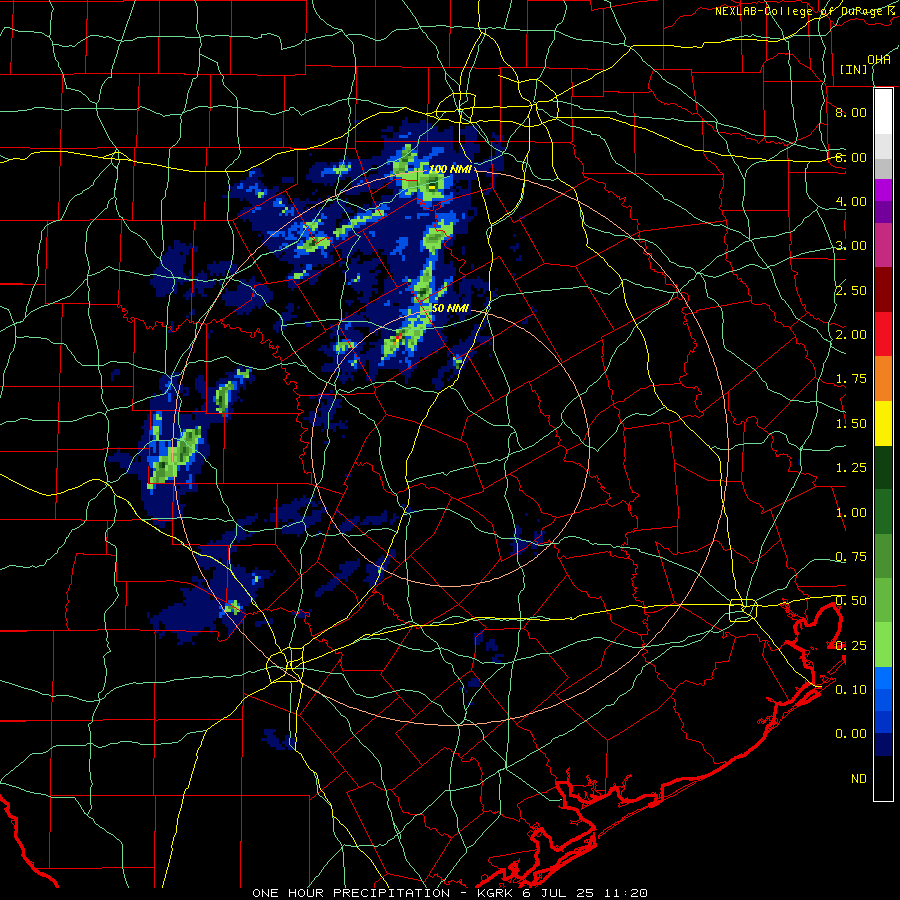900x900 pixels.
Task: Click the ONE HOUR PRECIPITATION title text
Action: (351, 893)
